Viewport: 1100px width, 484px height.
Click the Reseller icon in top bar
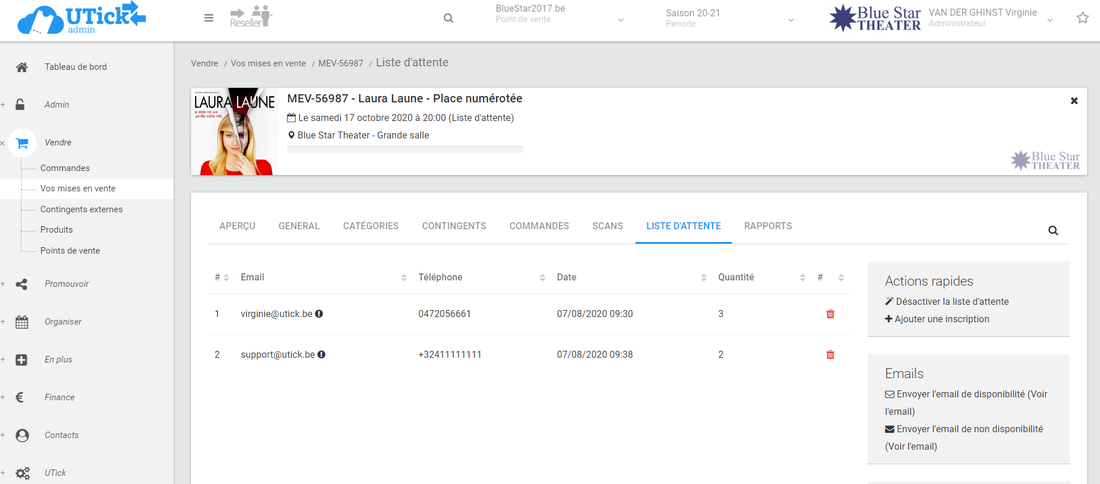[250, 17]
